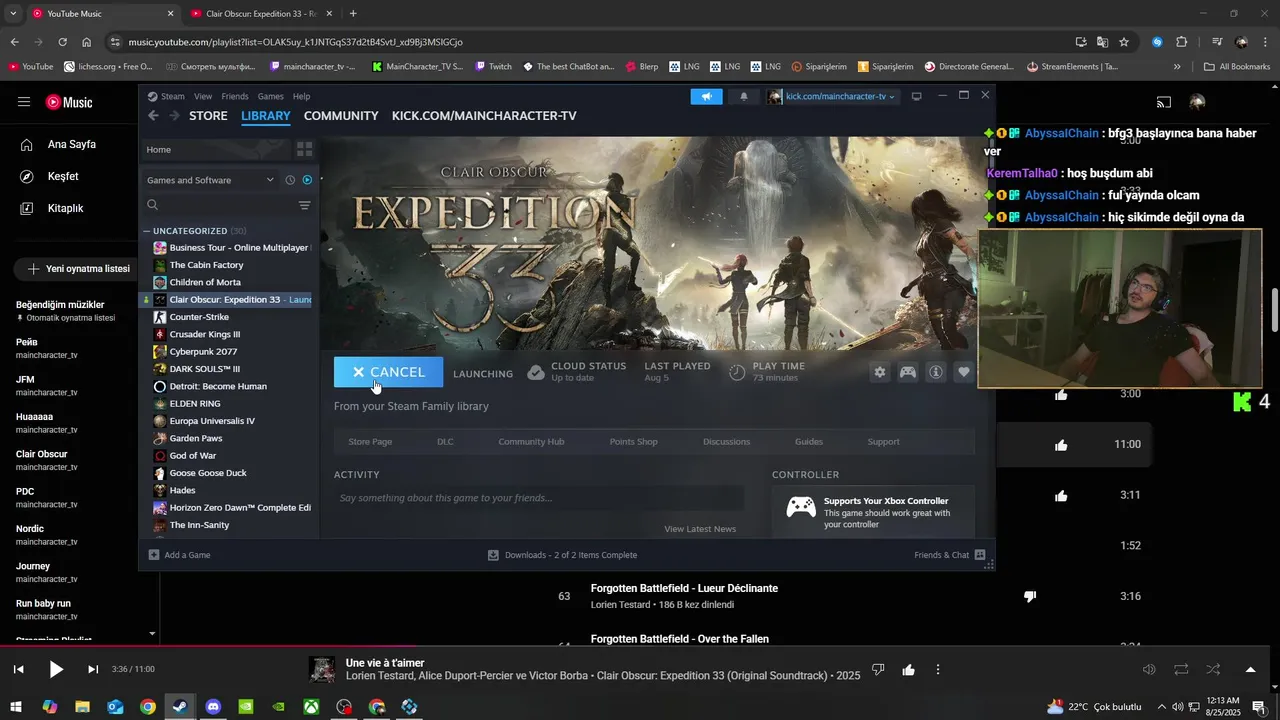This screenshot has width=1280, height=720.
Task: Open YouTube Music hamburger menu
Action: pyautogui.click(x=24, y=102)
